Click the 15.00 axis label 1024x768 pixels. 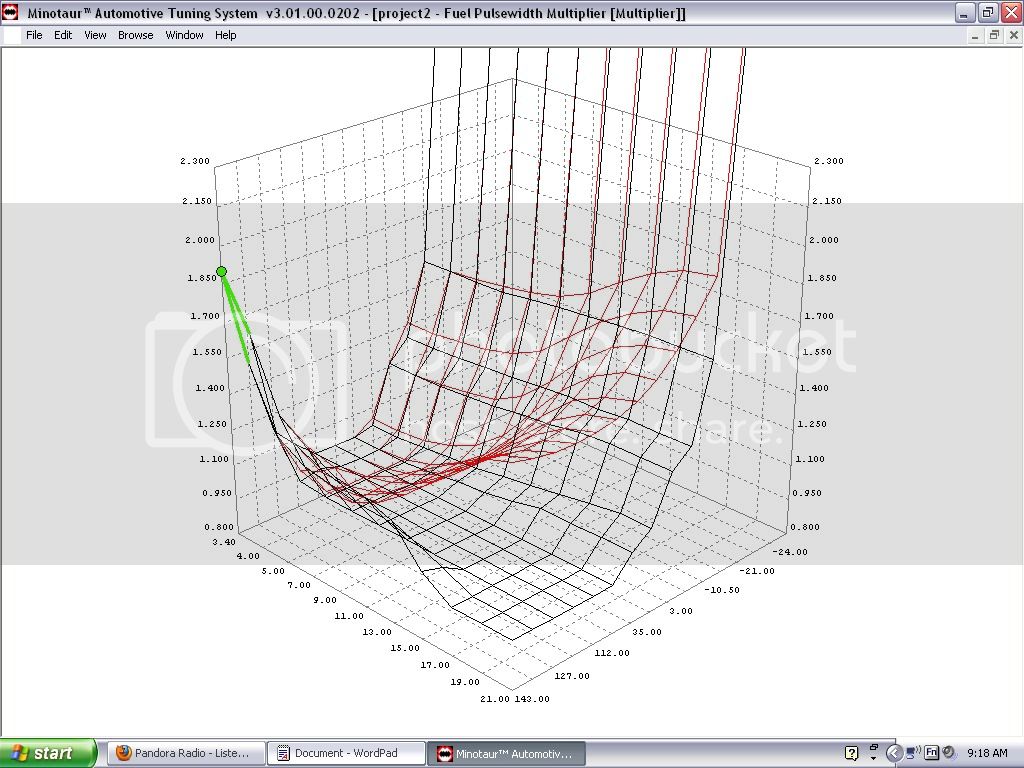click(x=406, y=648)
